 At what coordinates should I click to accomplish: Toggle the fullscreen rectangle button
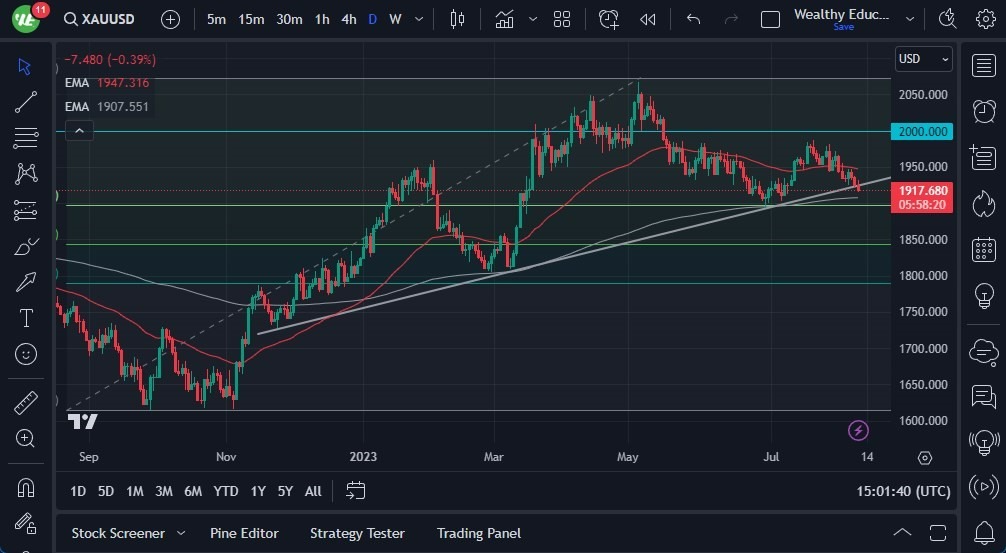pos(770,19)
